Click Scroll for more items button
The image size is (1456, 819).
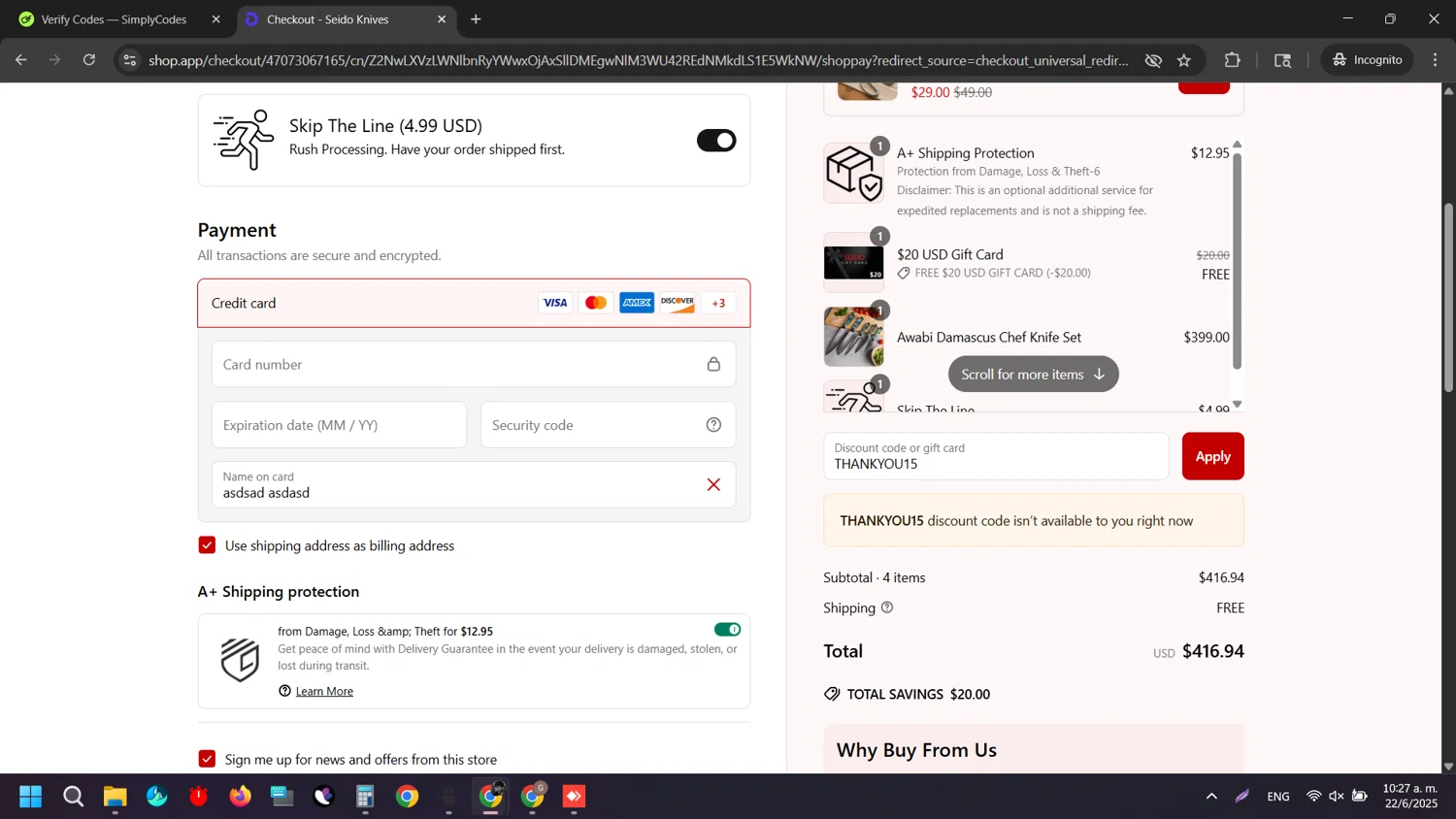[1033, 374]
